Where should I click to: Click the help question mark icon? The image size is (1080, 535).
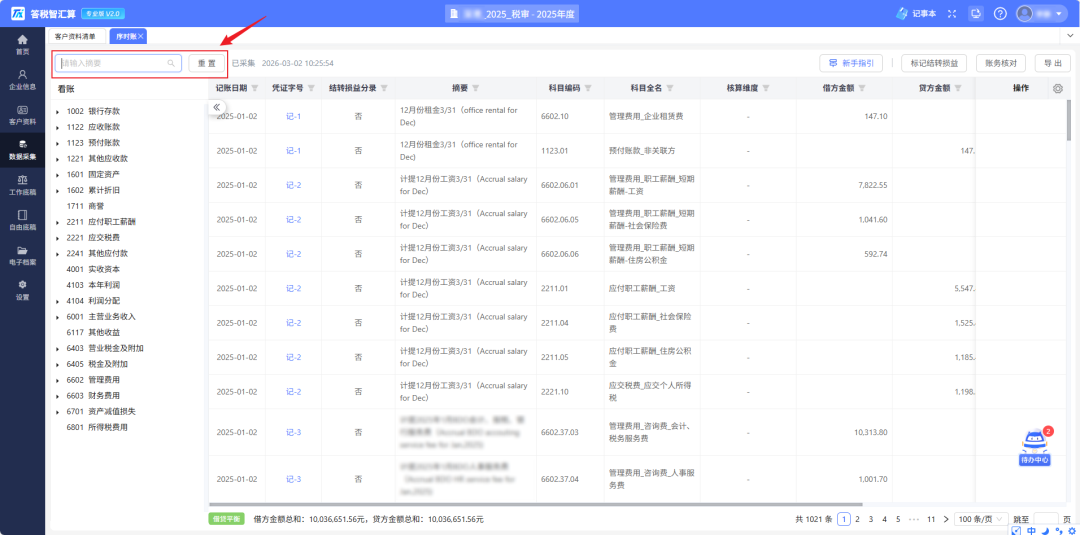pos(1000,13)
